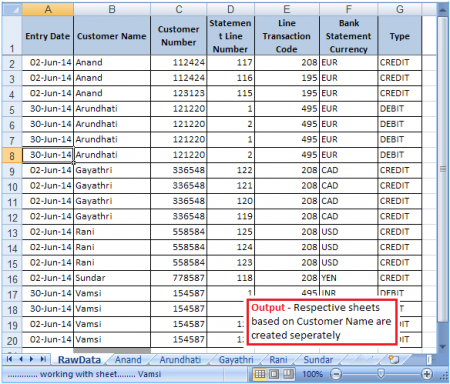Click the Statement Line Number header cell
450x384 pixels.
230,35
